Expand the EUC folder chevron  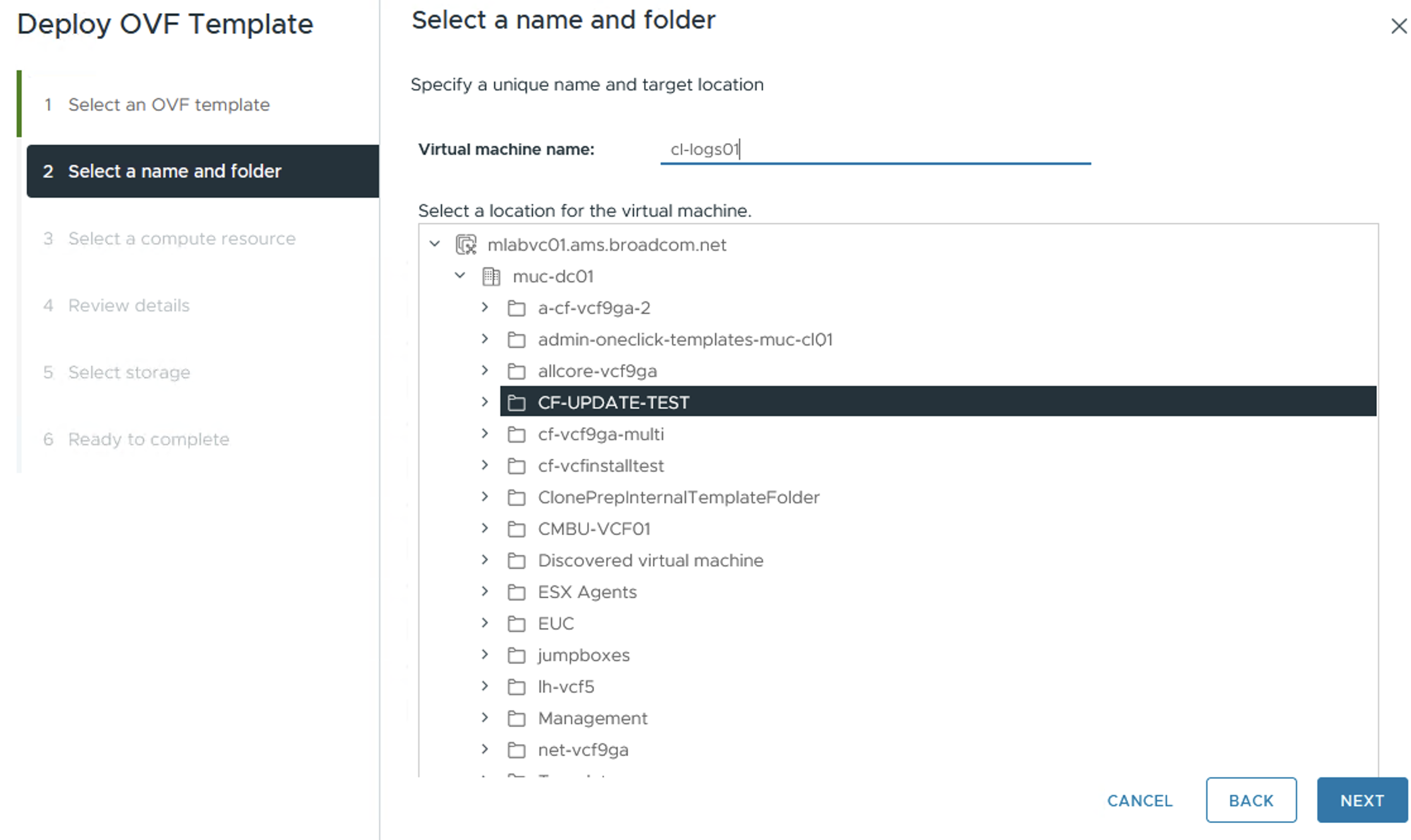484,623
